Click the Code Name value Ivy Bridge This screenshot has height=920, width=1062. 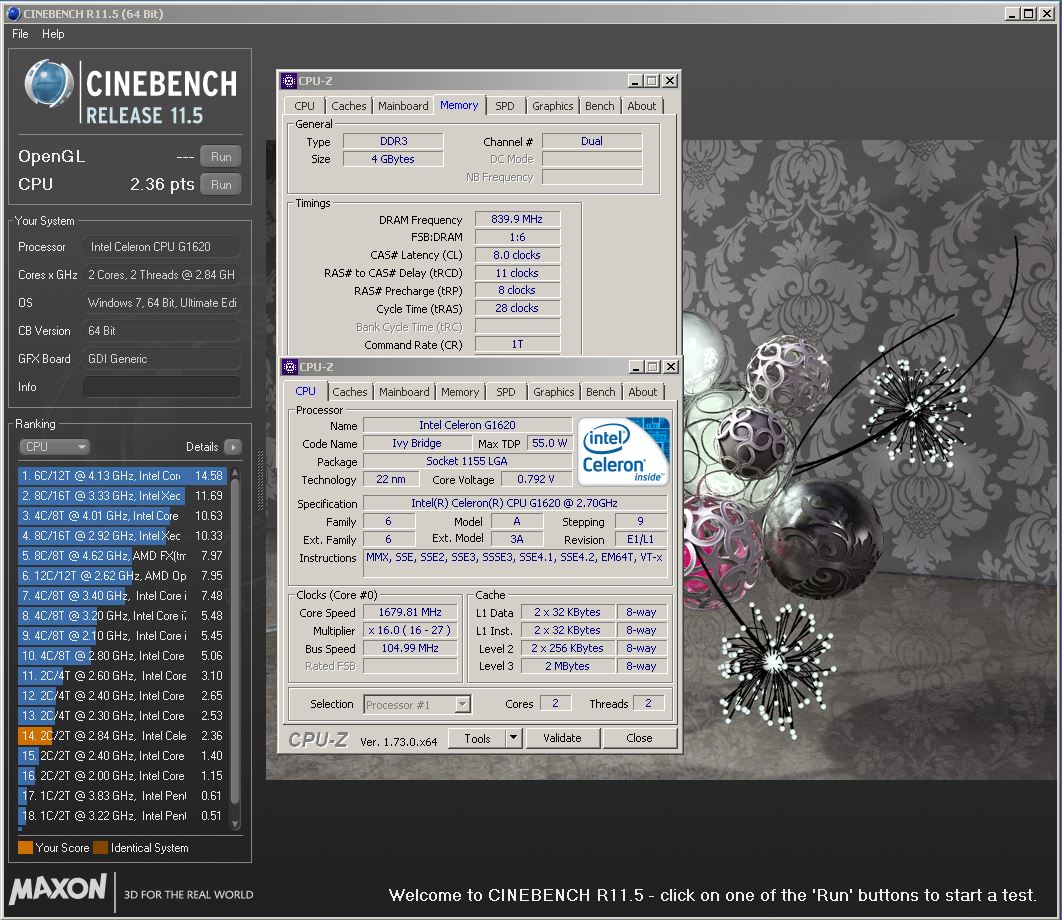point(417,443)
